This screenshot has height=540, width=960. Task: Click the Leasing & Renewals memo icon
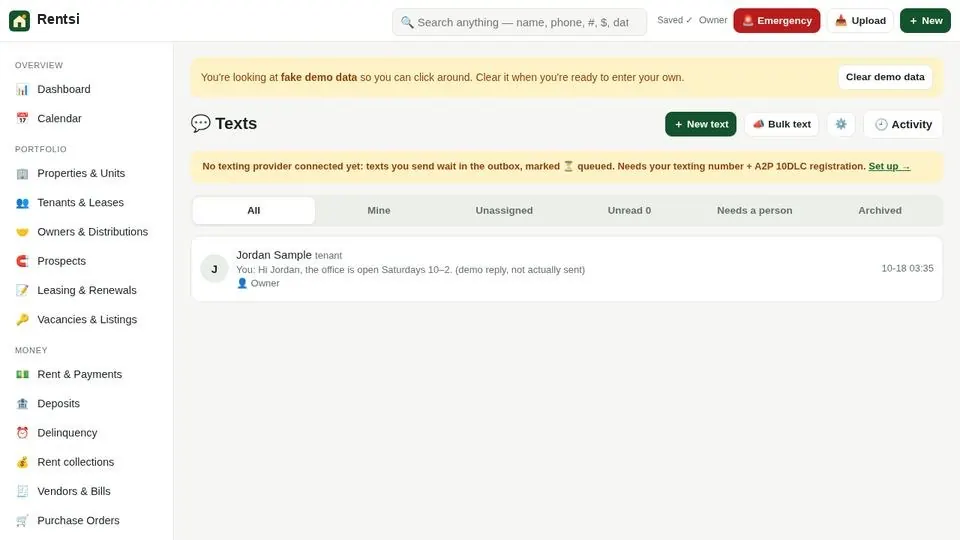coord(22,290)
